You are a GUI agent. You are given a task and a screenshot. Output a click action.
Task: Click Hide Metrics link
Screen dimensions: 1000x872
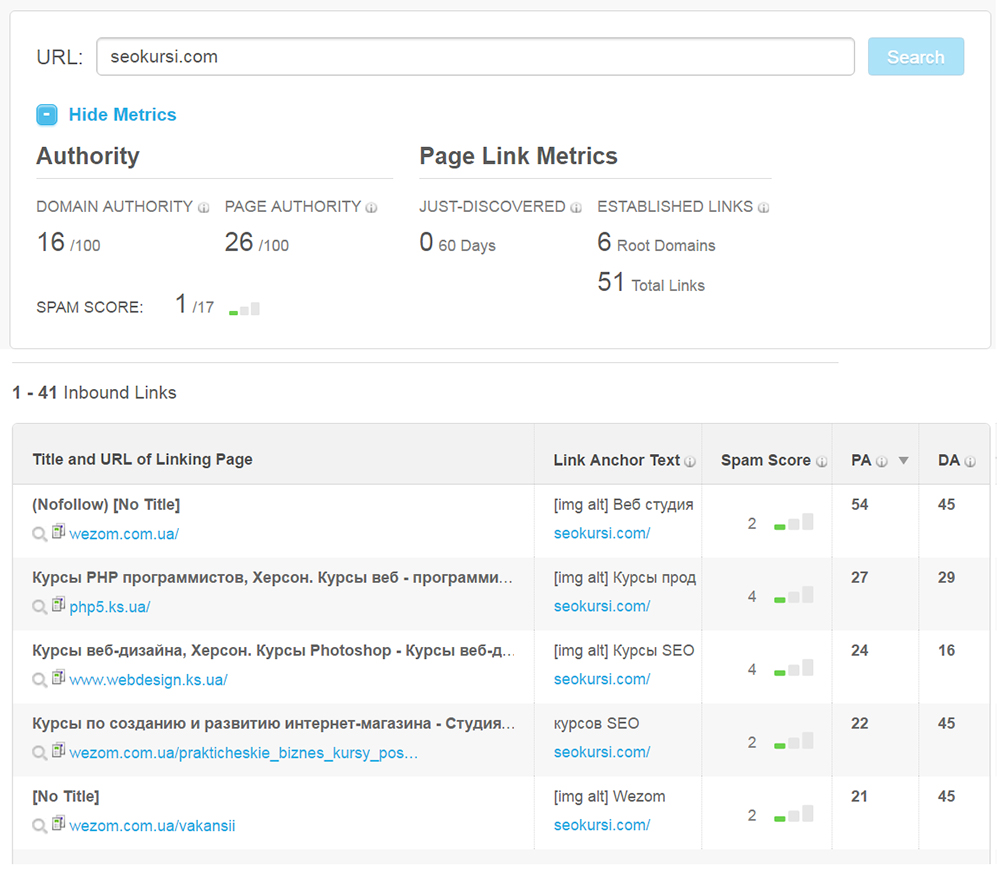pos(122,115)
